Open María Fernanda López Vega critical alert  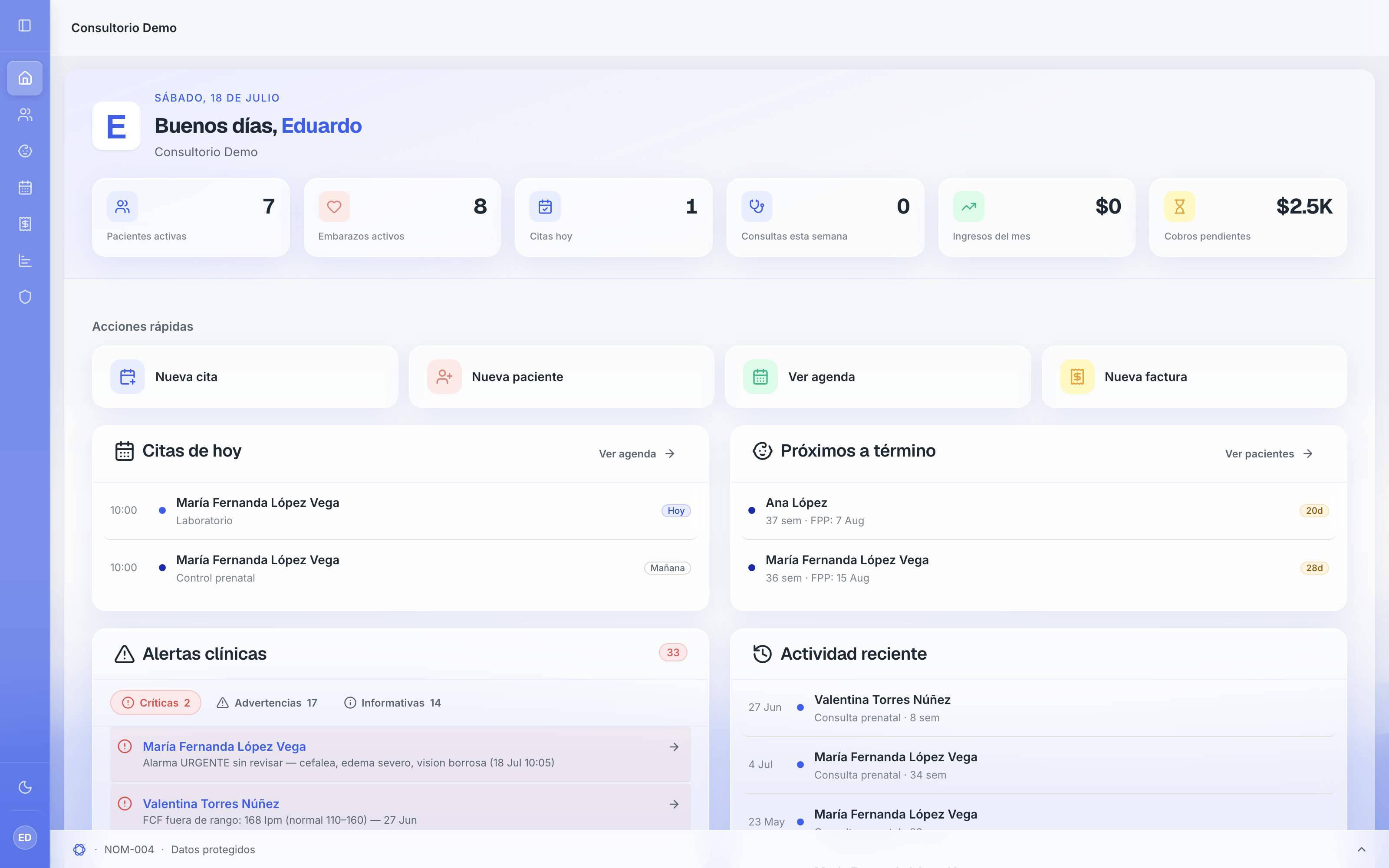pos(400,754)
